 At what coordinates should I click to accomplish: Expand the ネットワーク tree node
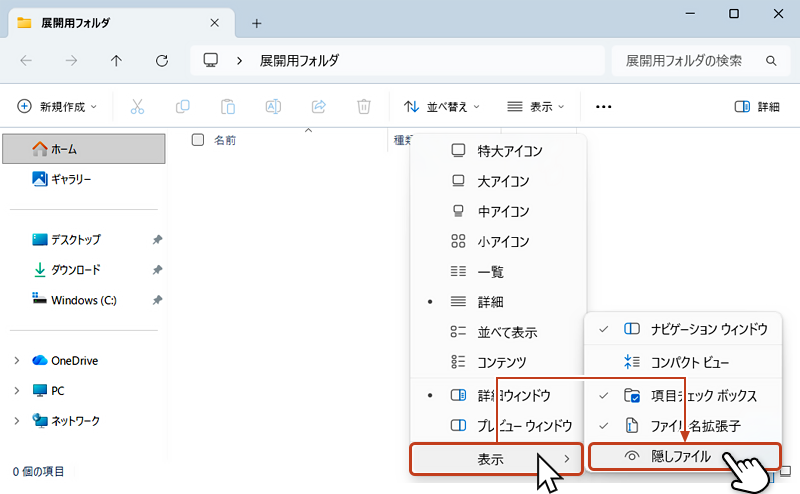pos(17,421)
